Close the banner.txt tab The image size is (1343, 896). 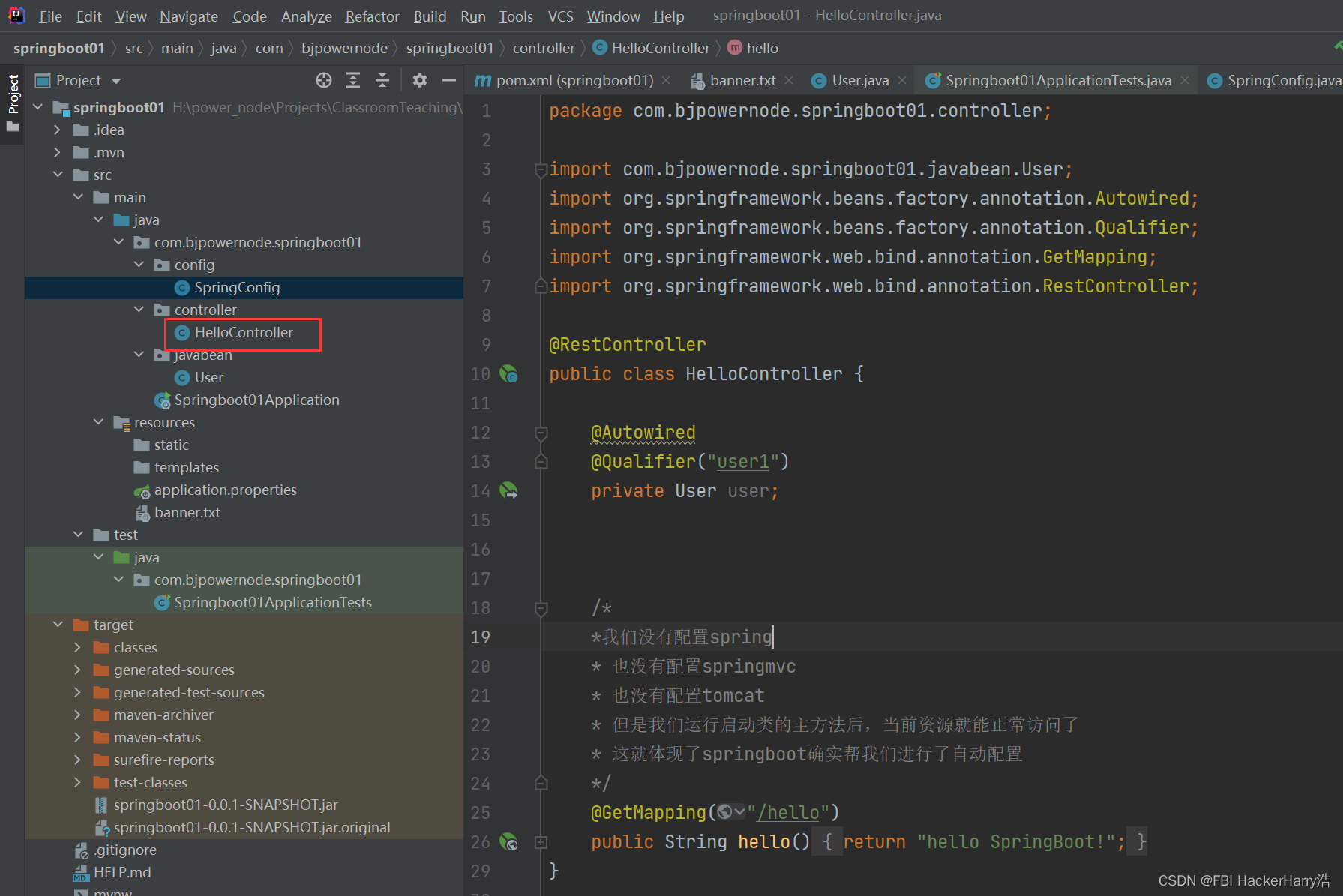[x=789, y=80]
